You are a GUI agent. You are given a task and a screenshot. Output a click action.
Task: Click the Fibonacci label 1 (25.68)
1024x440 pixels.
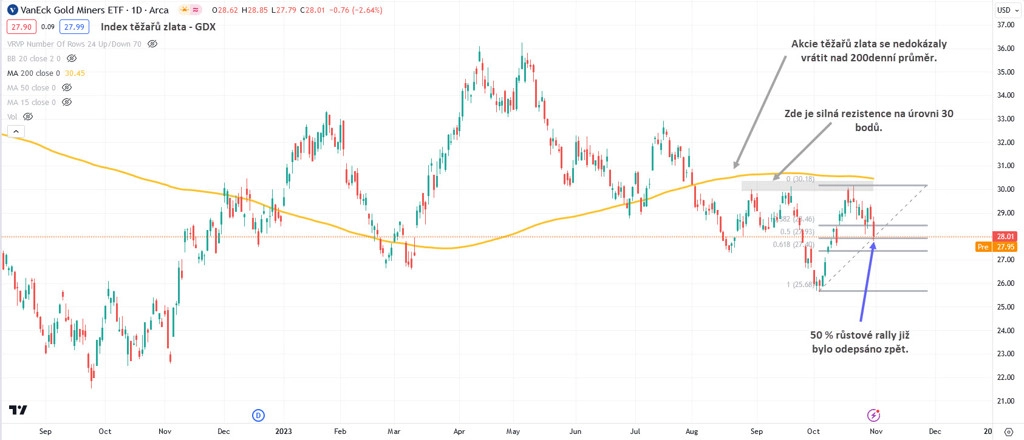800,284
